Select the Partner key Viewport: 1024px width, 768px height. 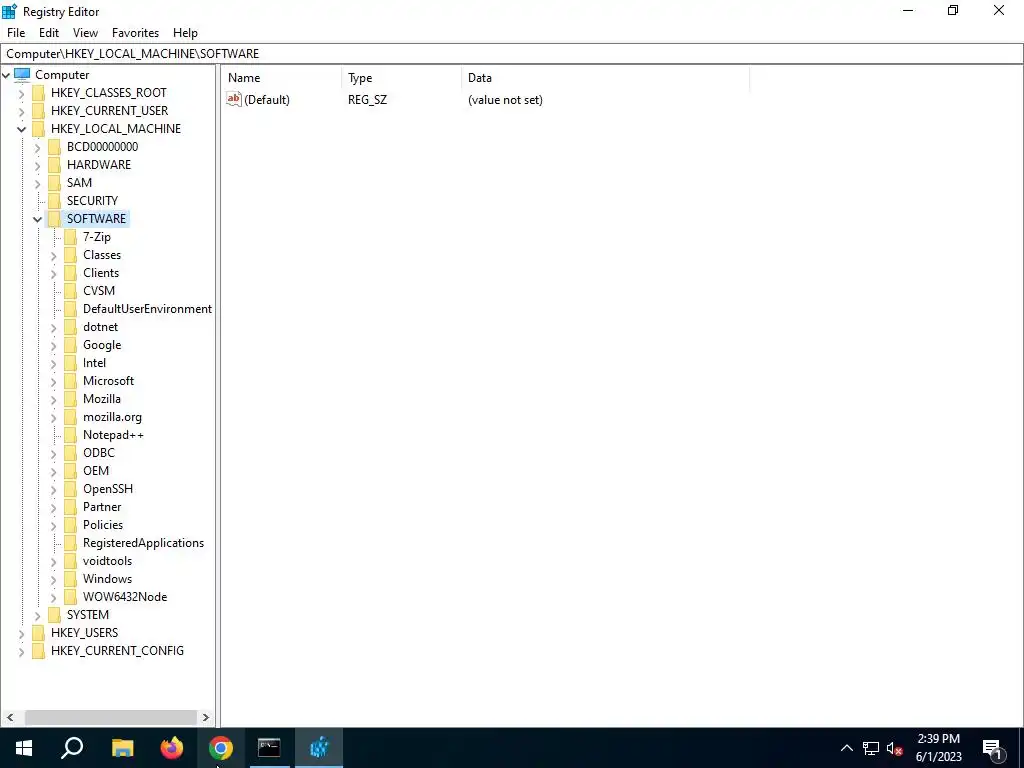[x=102, y=507]
